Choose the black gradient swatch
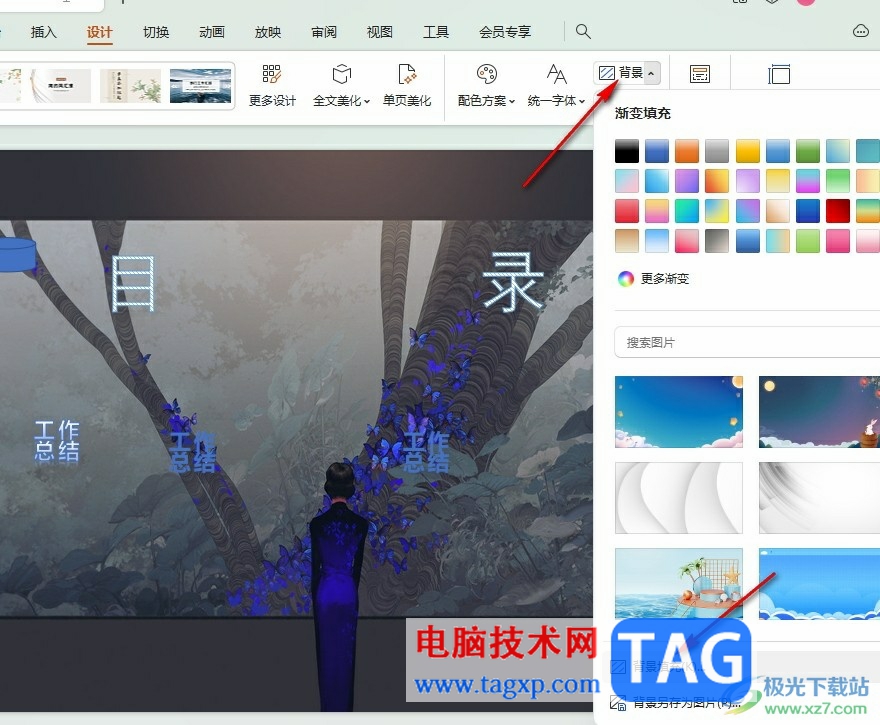Image resolution: width=880 pixels, height=725 pixels. coord(627,151)
